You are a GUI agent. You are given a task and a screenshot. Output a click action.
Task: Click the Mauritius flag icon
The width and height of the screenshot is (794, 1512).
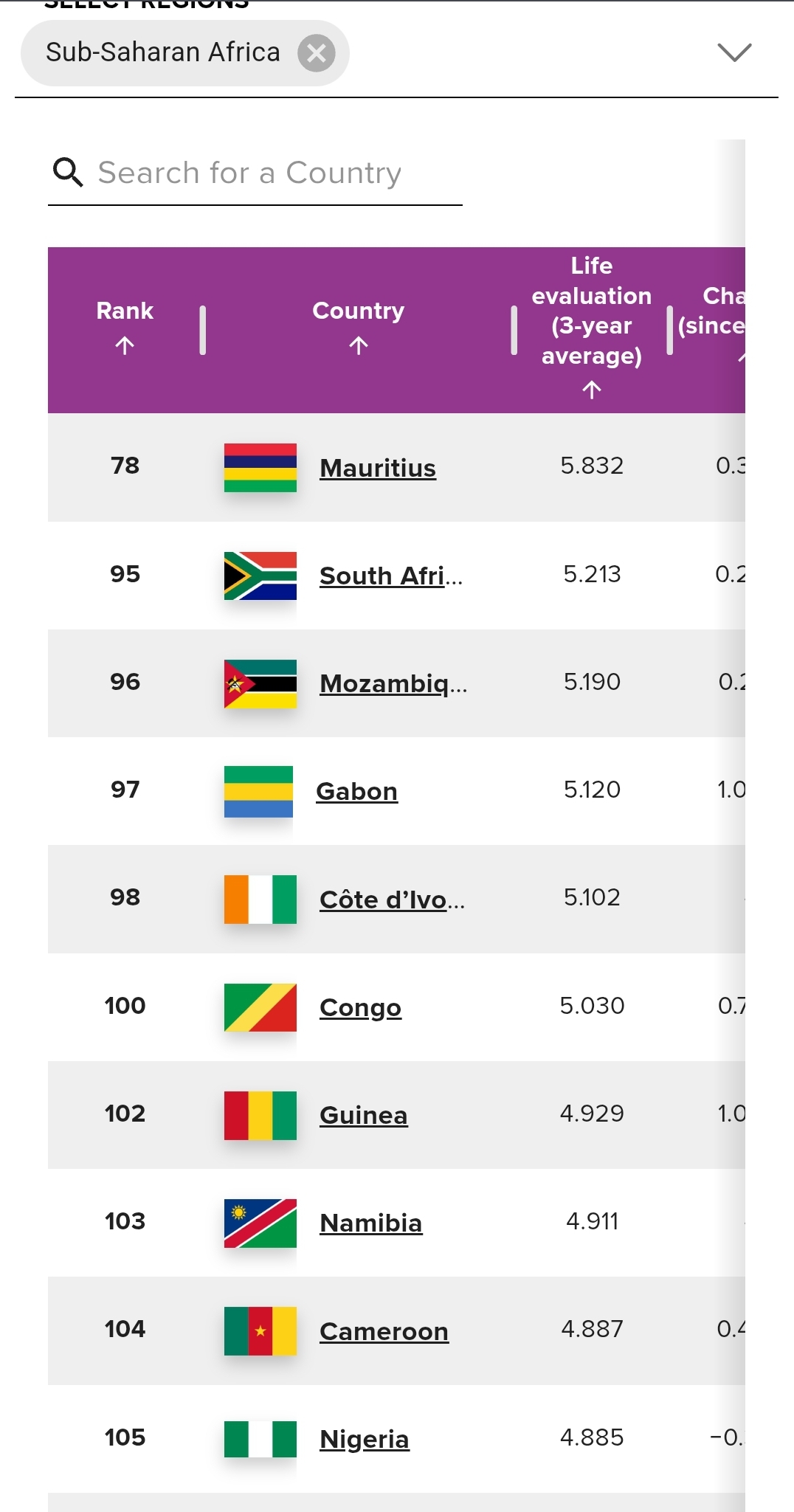260,468
